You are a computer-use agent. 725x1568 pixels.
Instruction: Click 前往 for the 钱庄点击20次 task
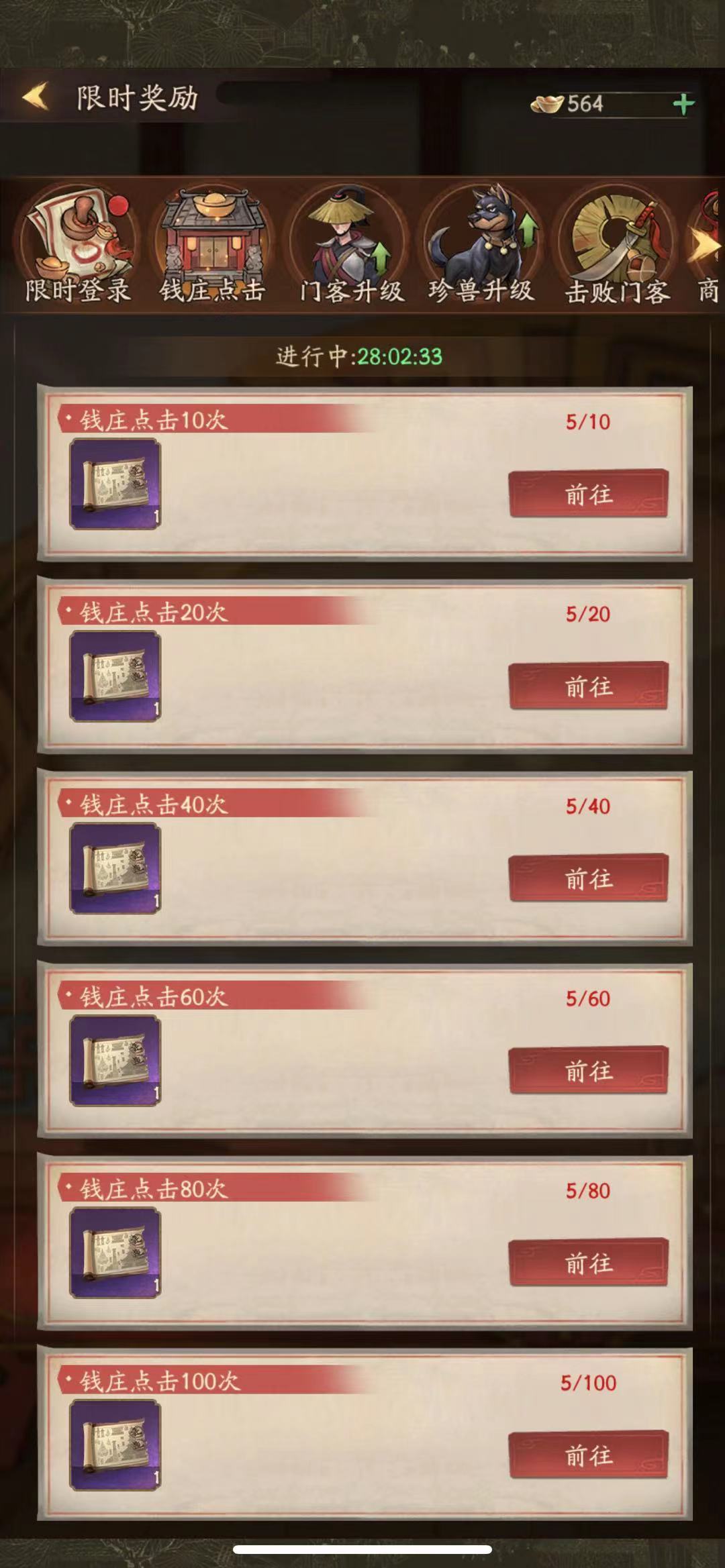click(588, 686)
